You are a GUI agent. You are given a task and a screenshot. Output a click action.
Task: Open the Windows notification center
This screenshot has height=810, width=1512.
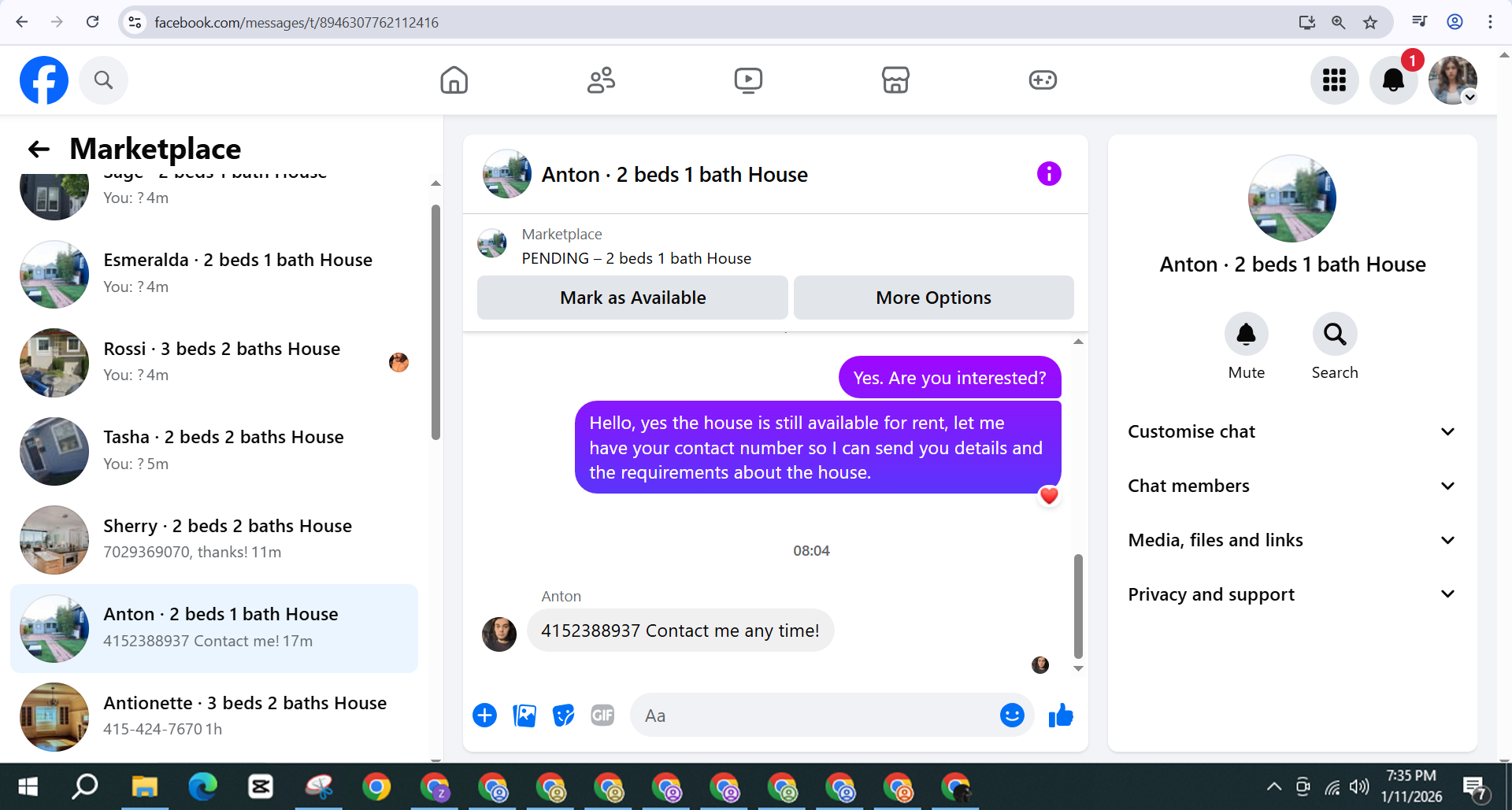pos(1473,787)
